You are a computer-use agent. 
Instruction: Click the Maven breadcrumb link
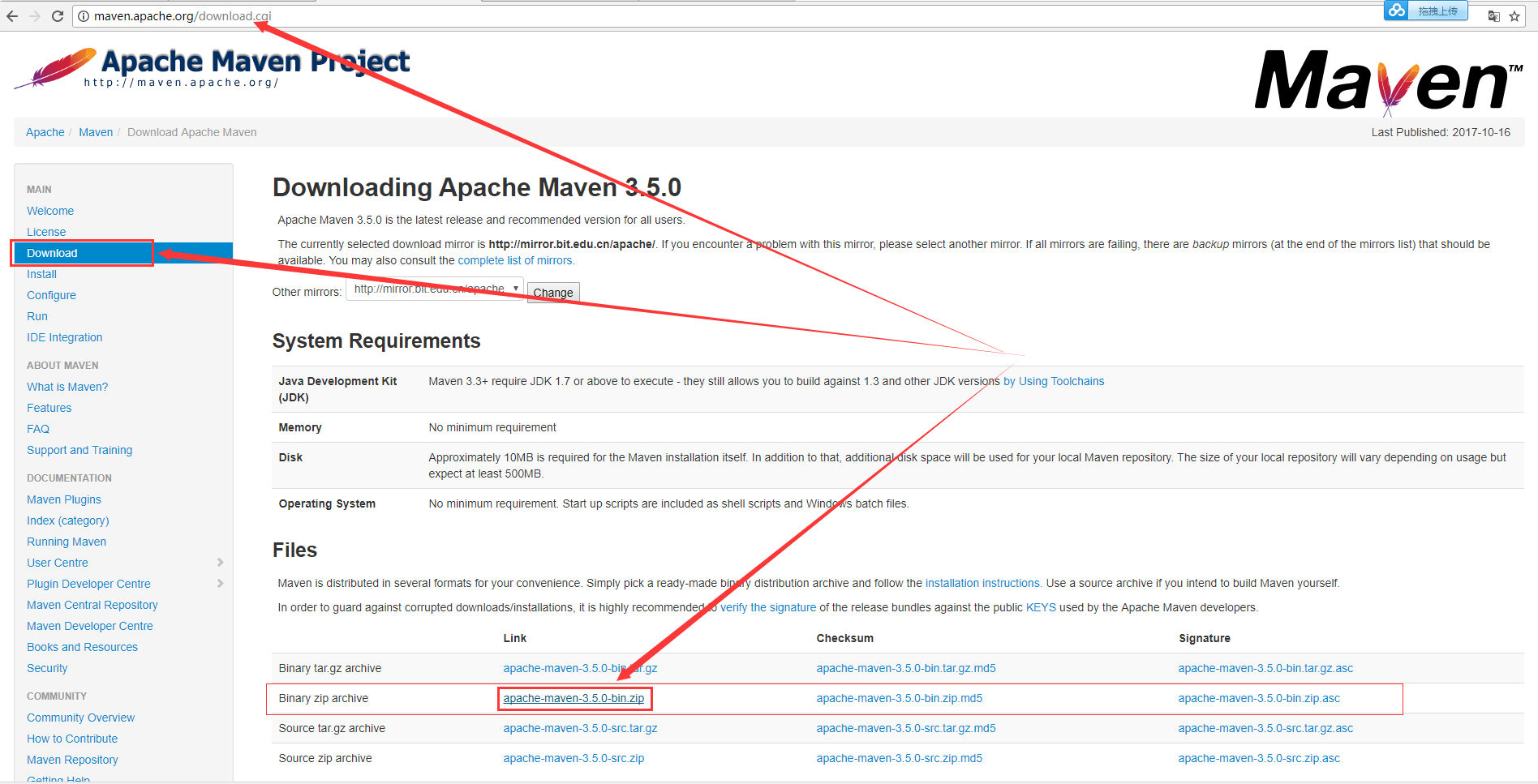tap(96, 132)
